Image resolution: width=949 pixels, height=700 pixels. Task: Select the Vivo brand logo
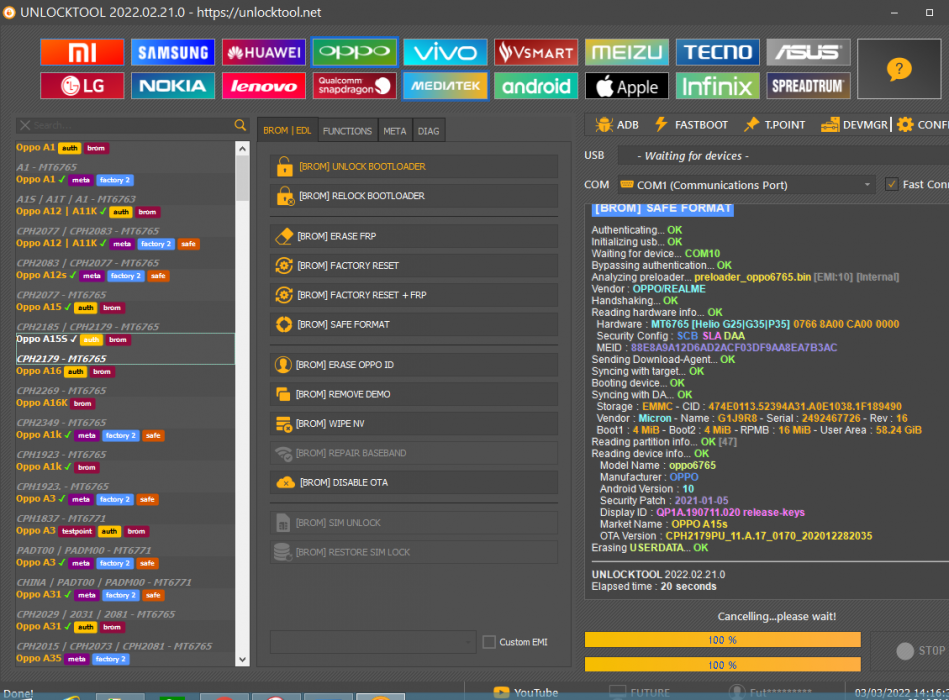tap(445, 52)
